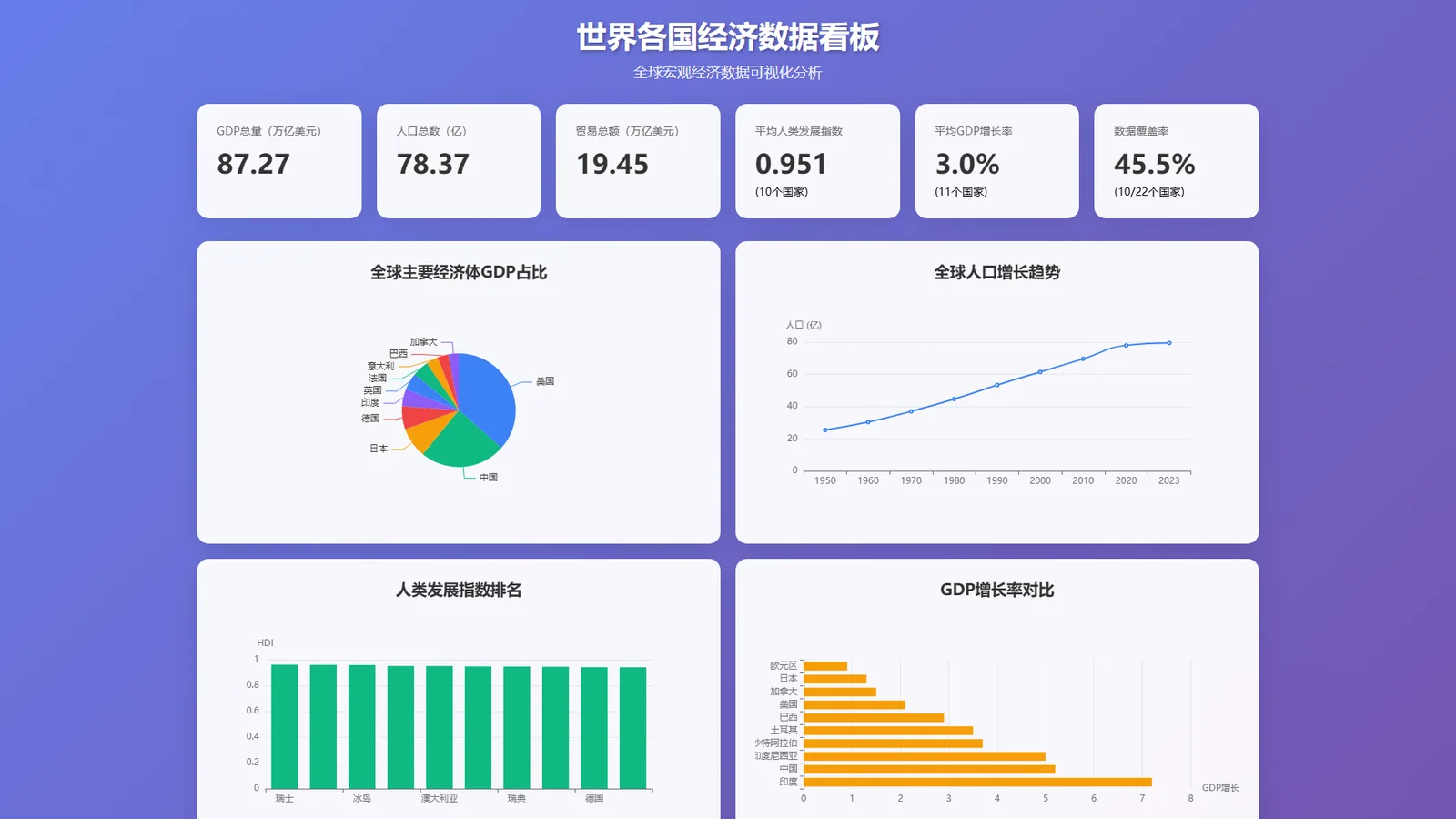Click the chart heading 人类发展指数排名
Screen dimensions: 1456x819
pos(459,590)
